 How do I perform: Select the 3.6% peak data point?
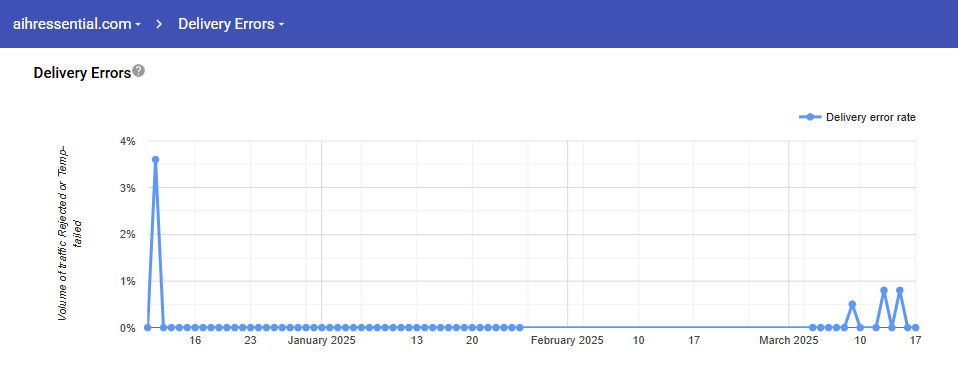pos(155,159)
